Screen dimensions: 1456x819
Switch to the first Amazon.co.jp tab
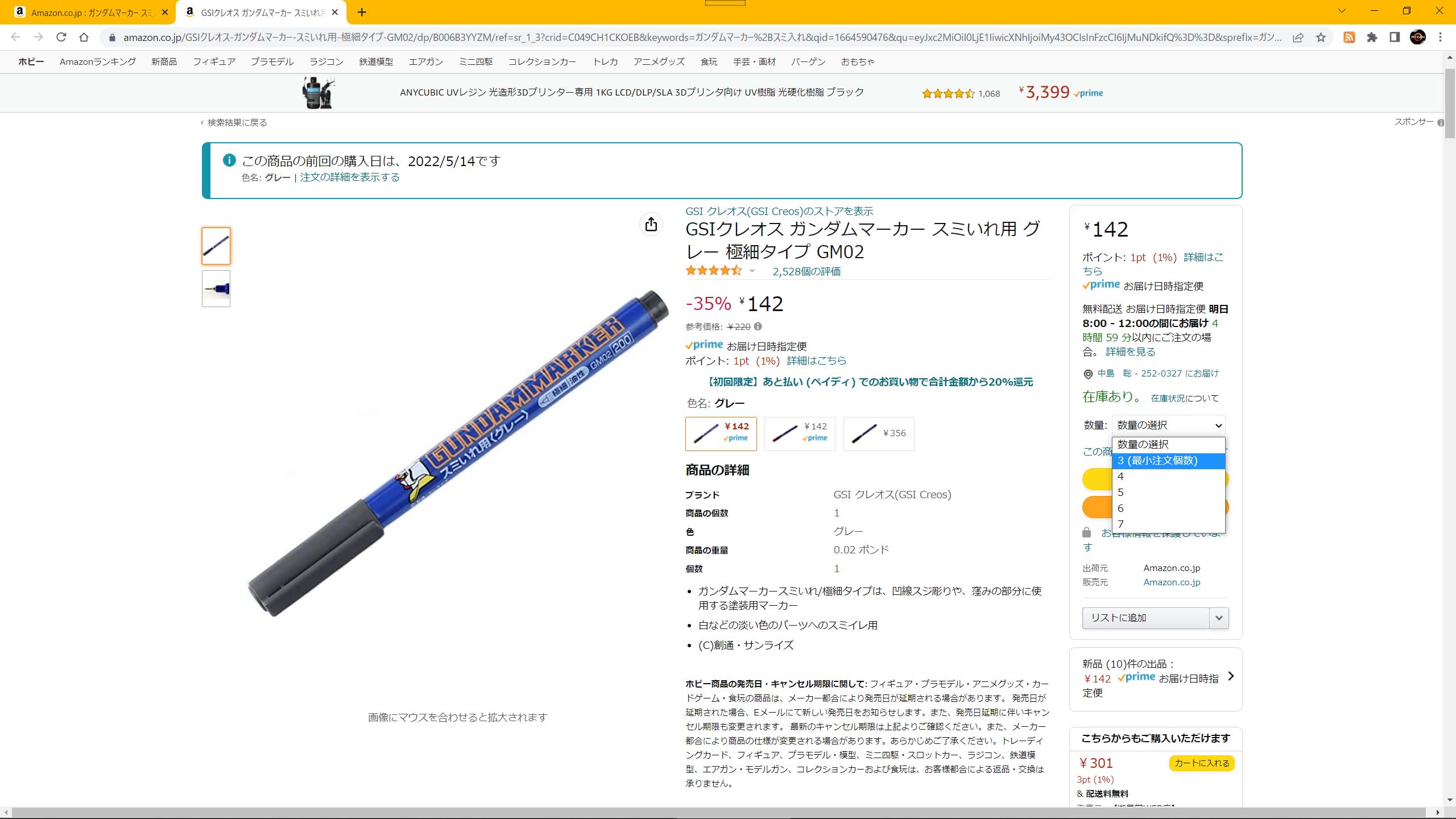point(91,13)
